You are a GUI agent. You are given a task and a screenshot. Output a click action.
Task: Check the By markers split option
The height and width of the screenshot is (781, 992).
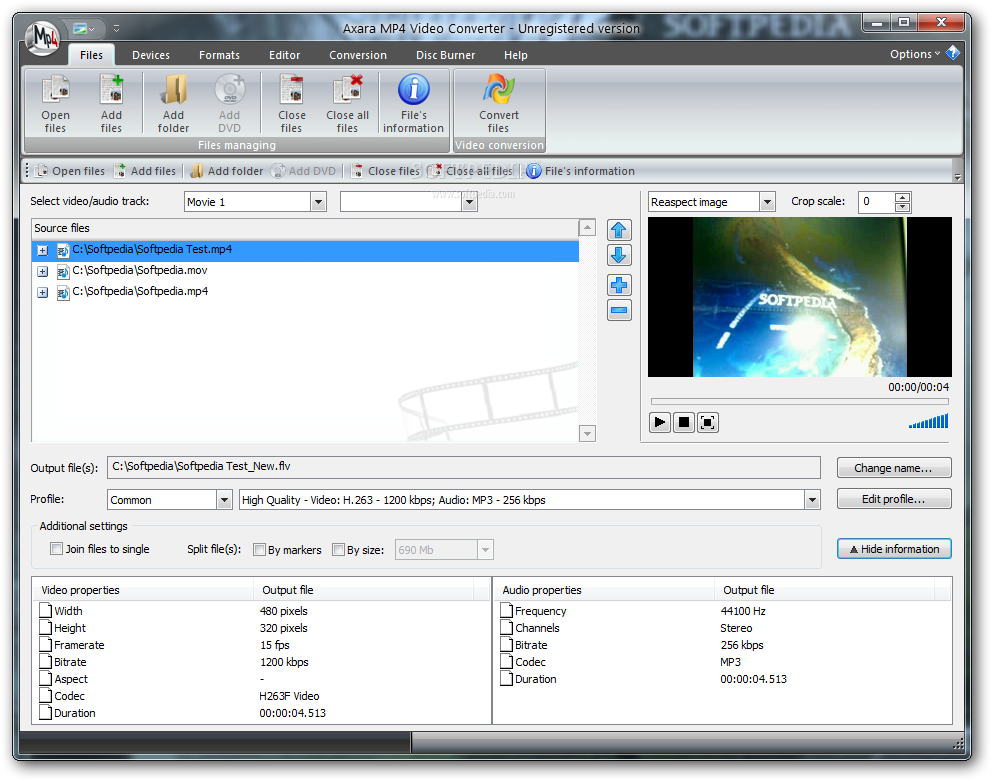(x=259, y=549)
